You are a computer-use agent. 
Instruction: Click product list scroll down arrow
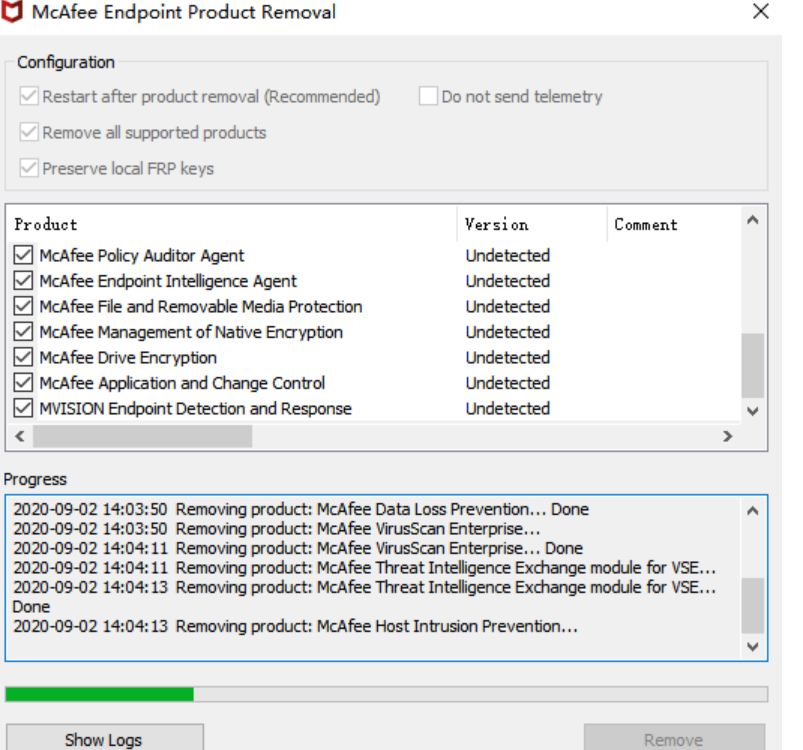pyautogui.click(x=753, y=411)
